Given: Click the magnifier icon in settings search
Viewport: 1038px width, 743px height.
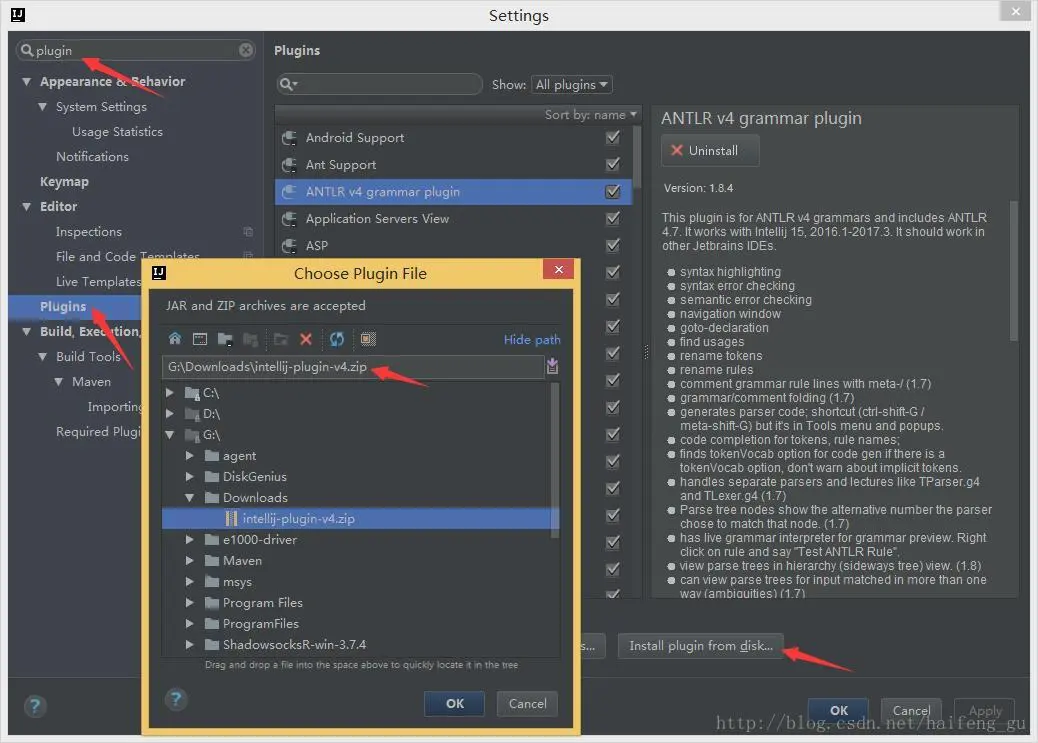Looking at the screenshot, I should tap(26, 50).
